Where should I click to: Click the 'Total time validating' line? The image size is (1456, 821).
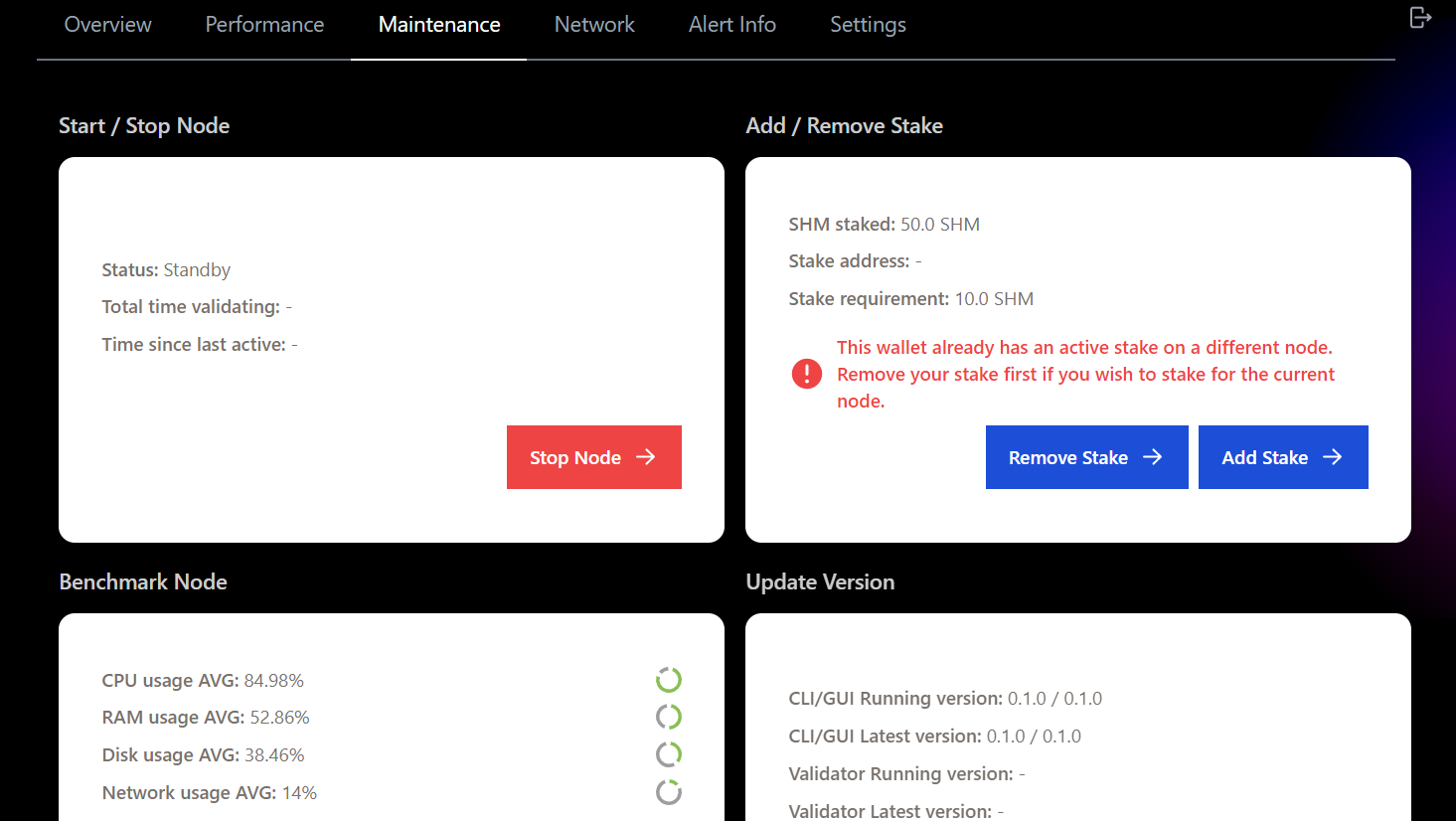click(x=197, y=307)
